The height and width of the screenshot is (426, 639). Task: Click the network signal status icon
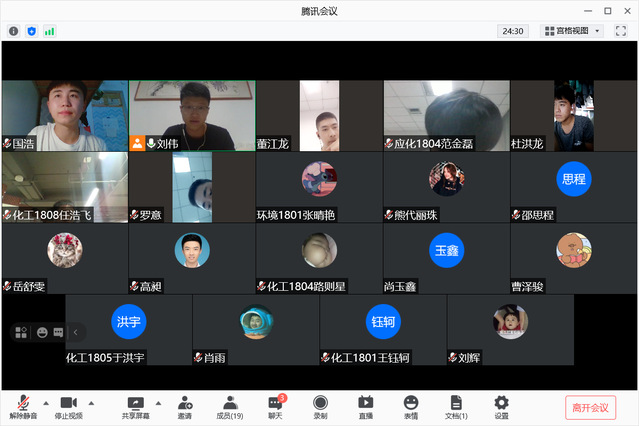click(x=49, y=31)
